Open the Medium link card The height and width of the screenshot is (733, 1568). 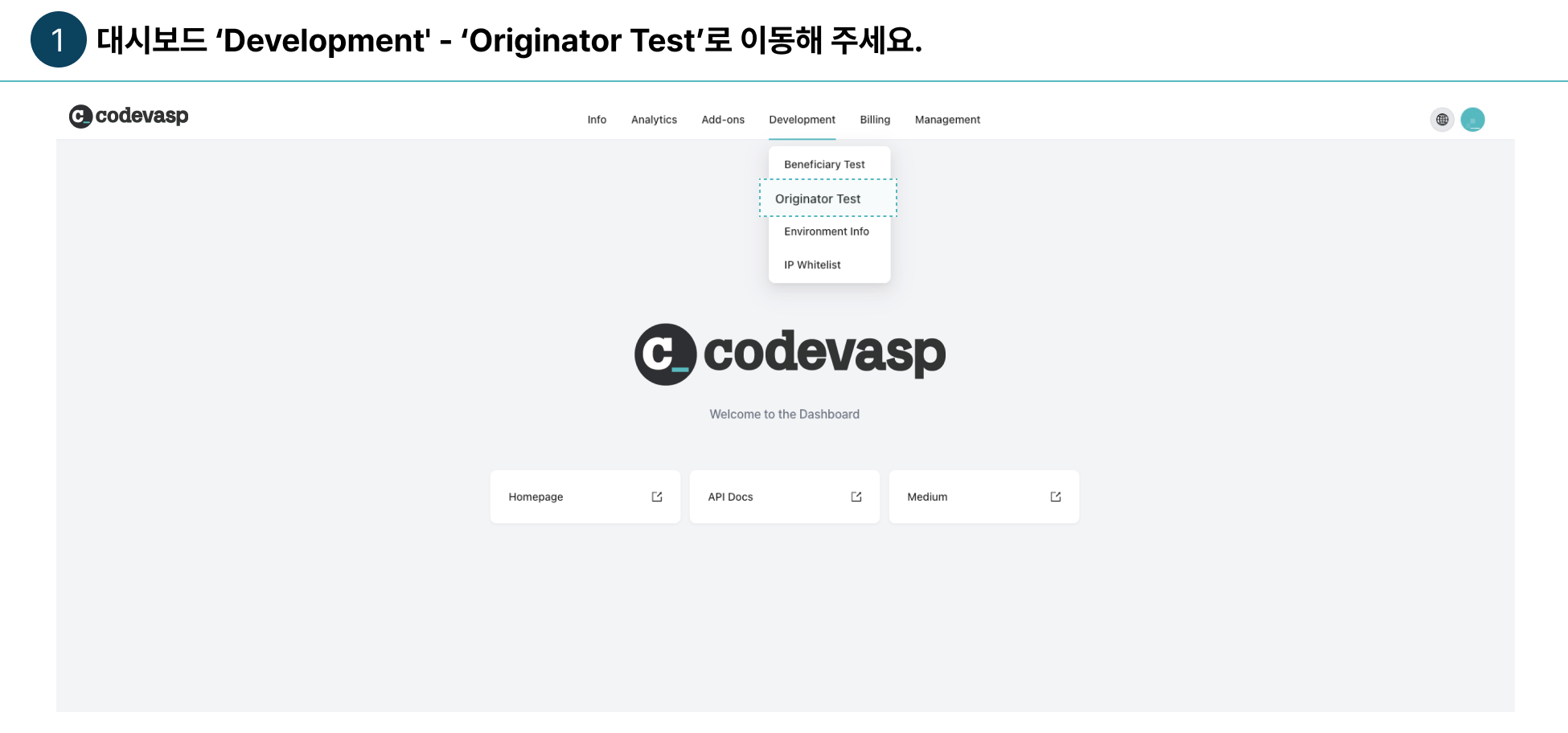(x=984, y=497)
